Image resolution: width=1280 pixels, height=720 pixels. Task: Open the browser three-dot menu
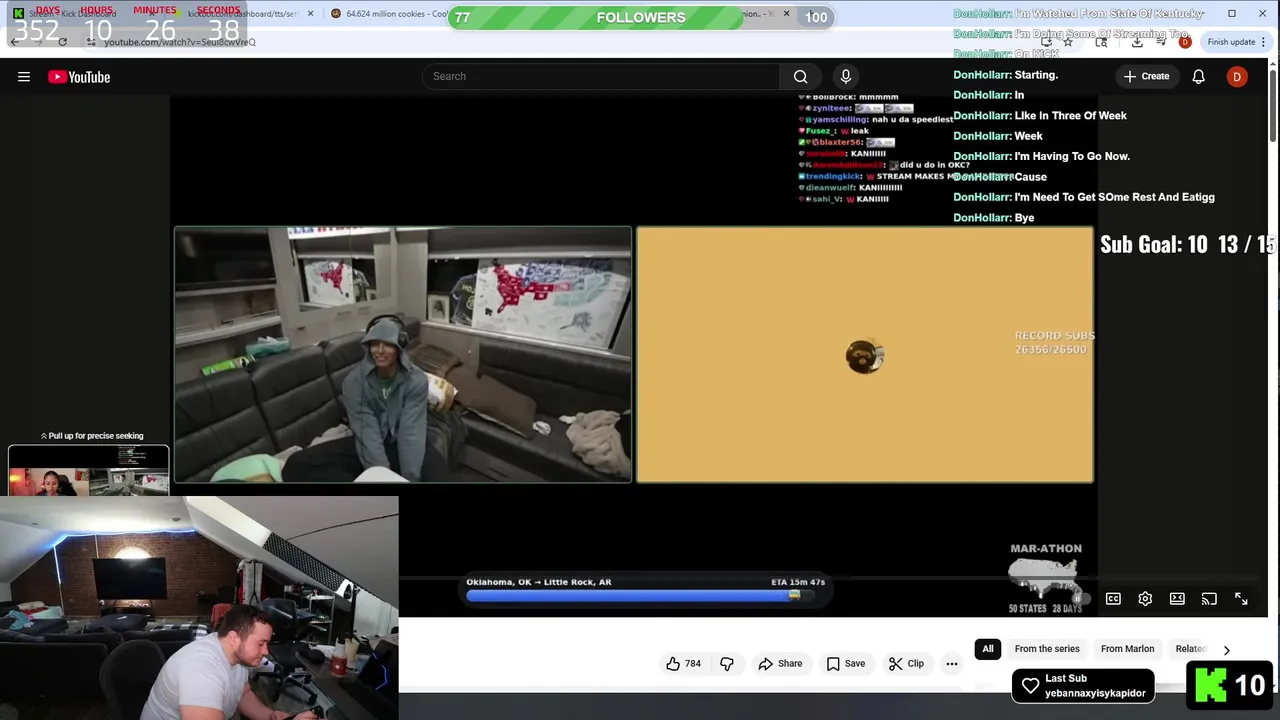click(1264, 42)
